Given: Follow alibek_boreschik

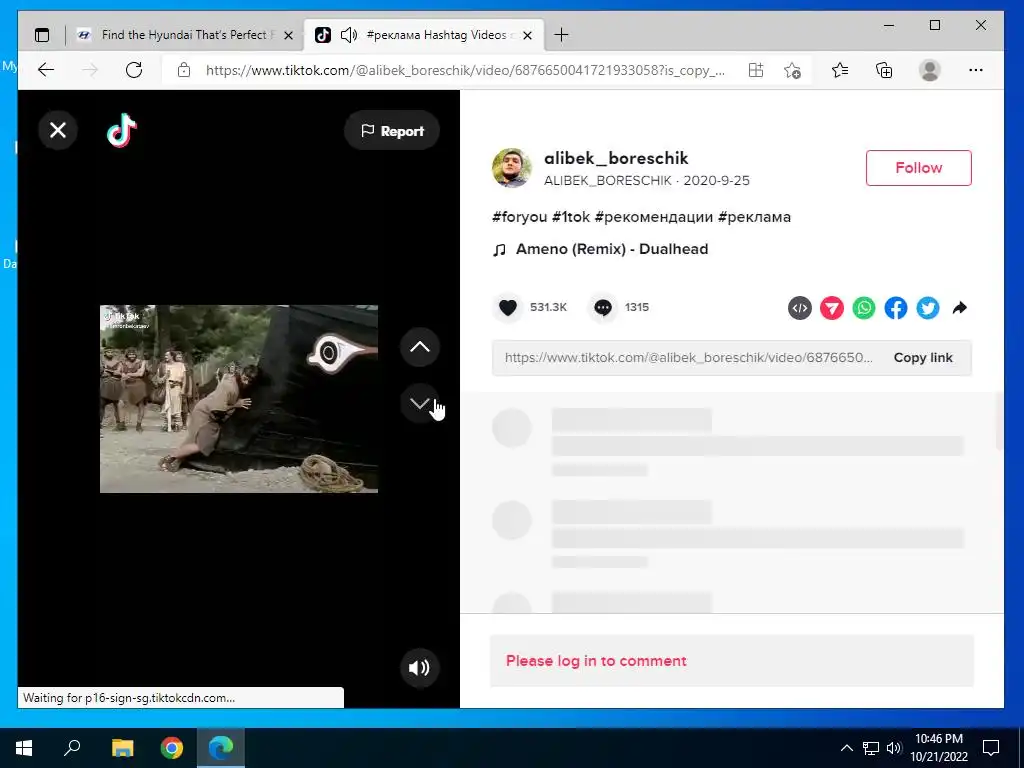Looking at the screenshot, I should [918, 168].
